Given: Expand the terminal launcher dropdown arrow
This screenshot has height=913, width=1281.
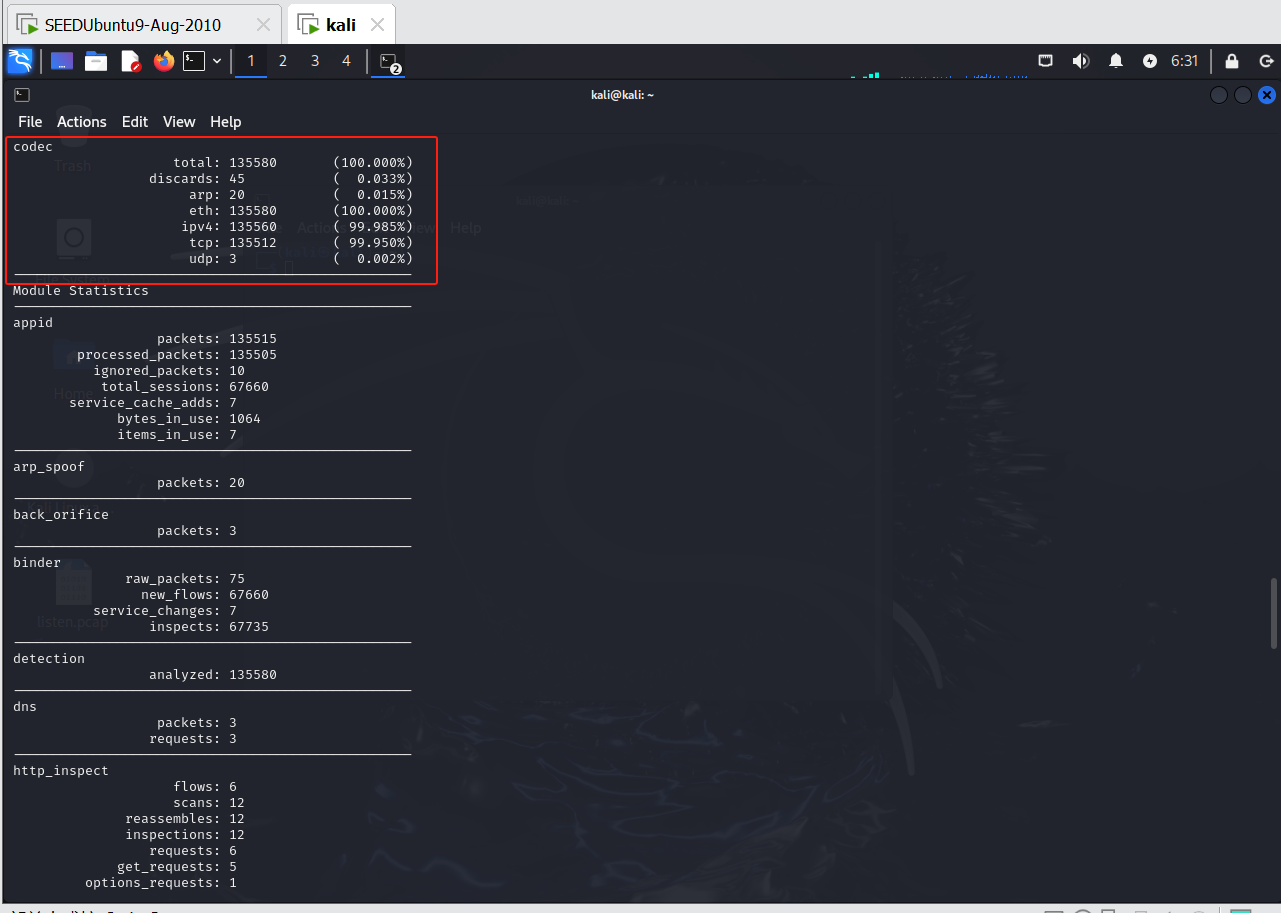Looking at the screenshot, I should coord(217,61).
